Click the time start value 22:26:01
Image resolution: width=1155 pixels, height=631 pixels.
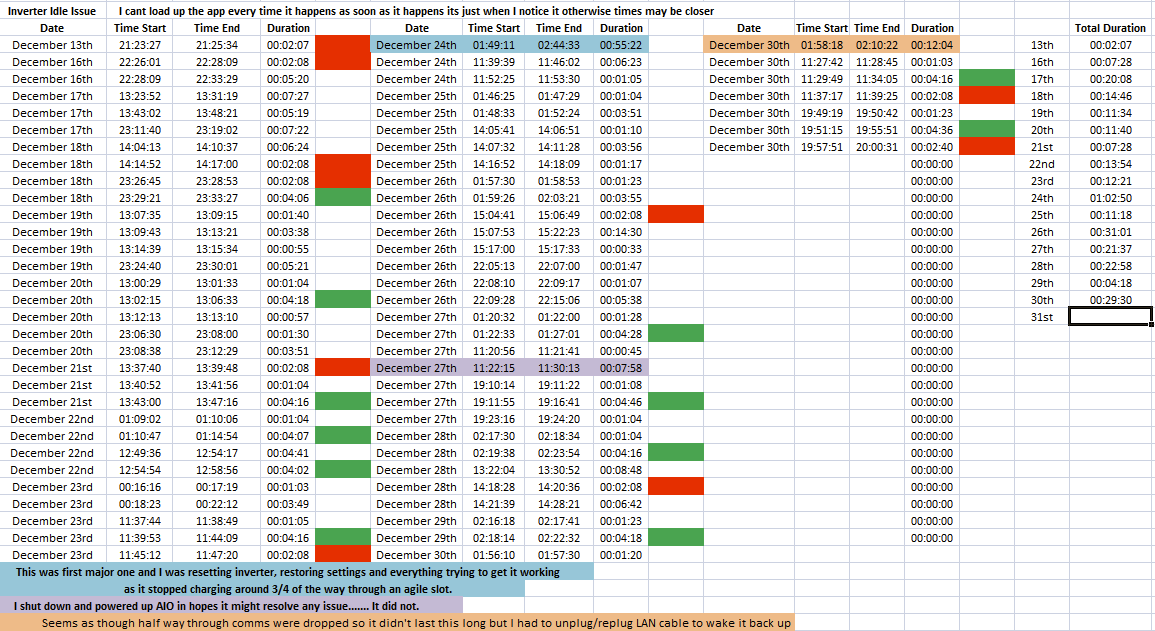coord(140,62)
